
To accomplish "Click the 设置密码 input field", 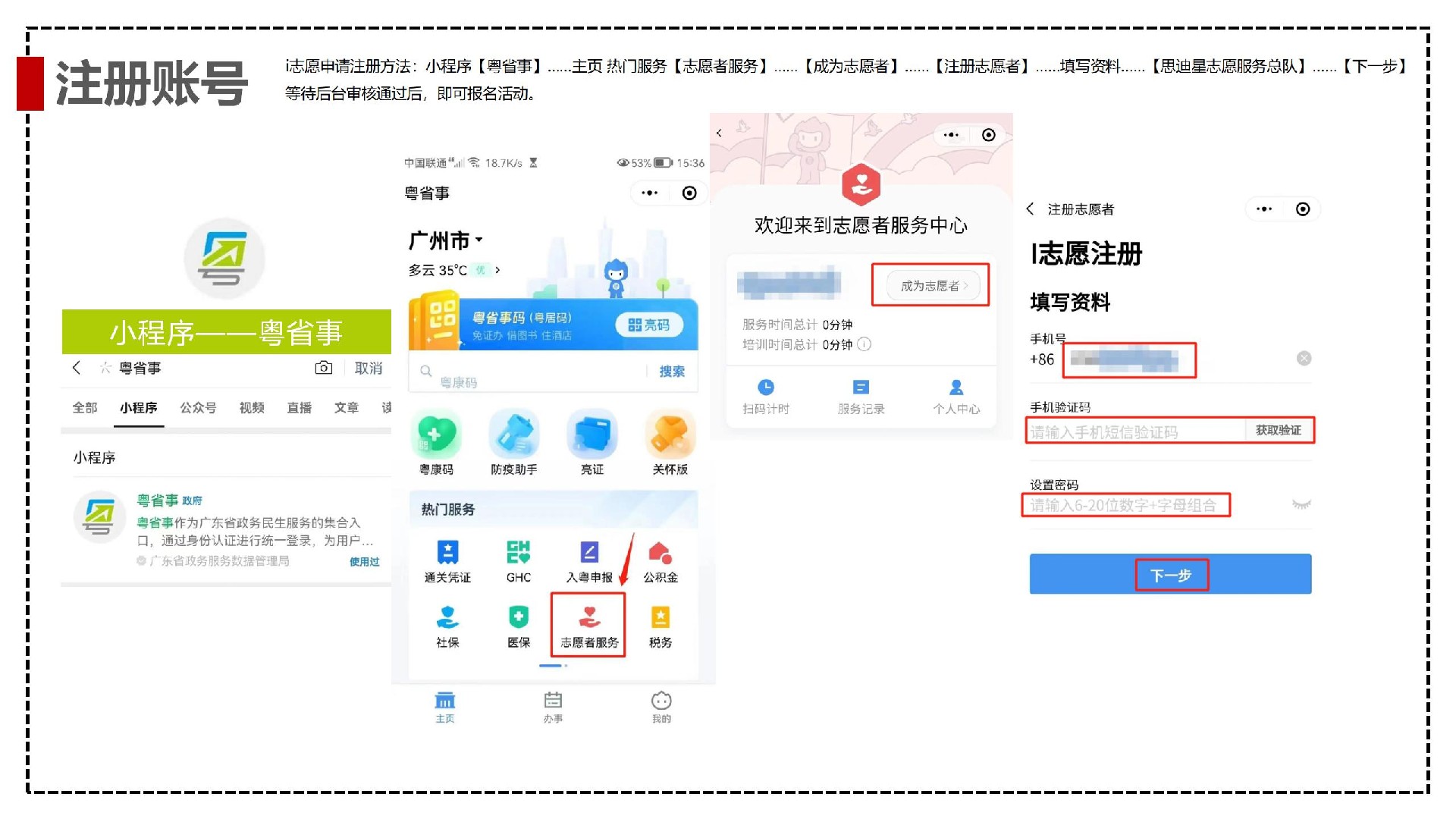I will (x=1126, y=505).
